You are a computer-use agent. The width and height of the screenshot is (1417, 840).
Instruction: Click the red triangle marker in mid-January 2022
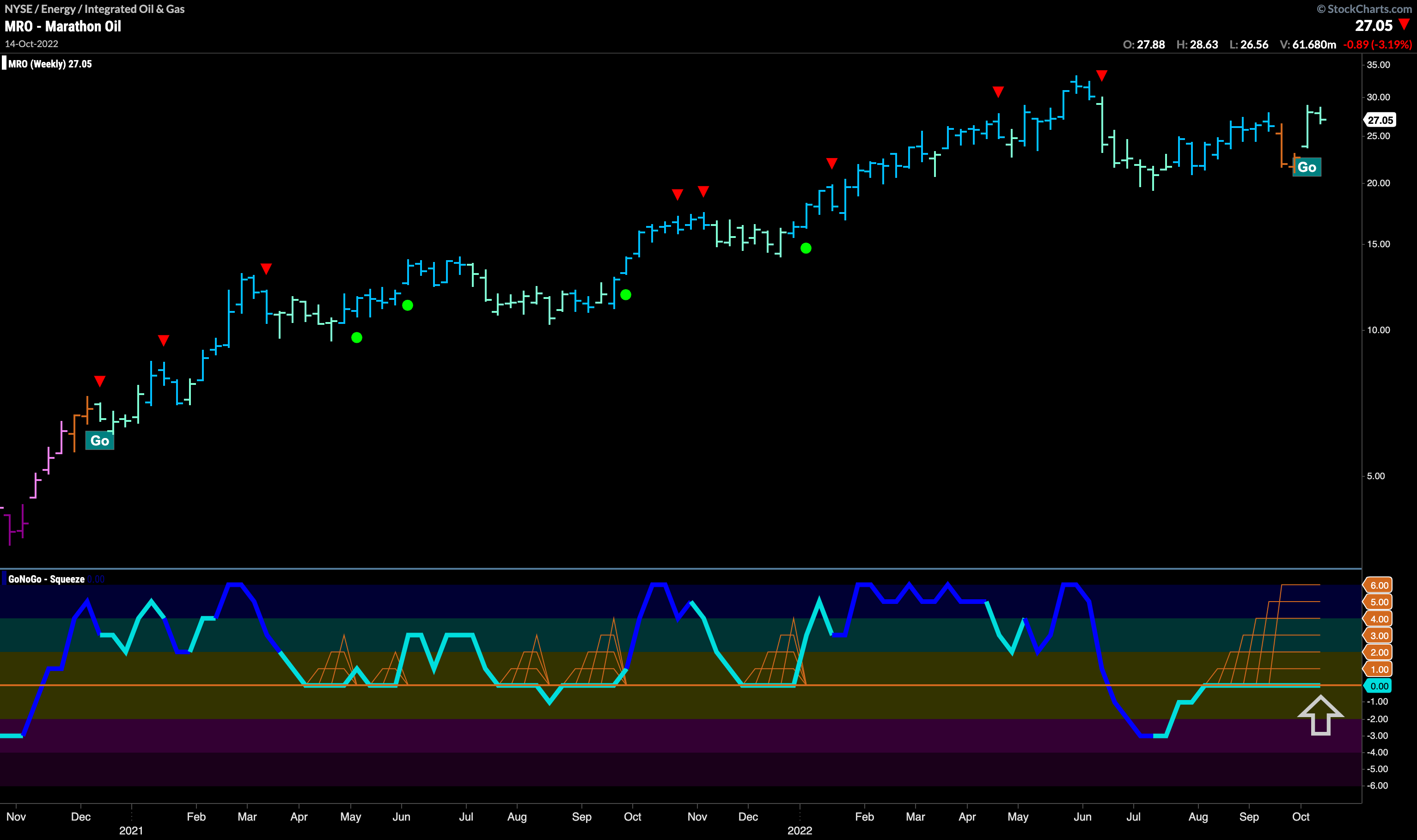click(831, 164)
